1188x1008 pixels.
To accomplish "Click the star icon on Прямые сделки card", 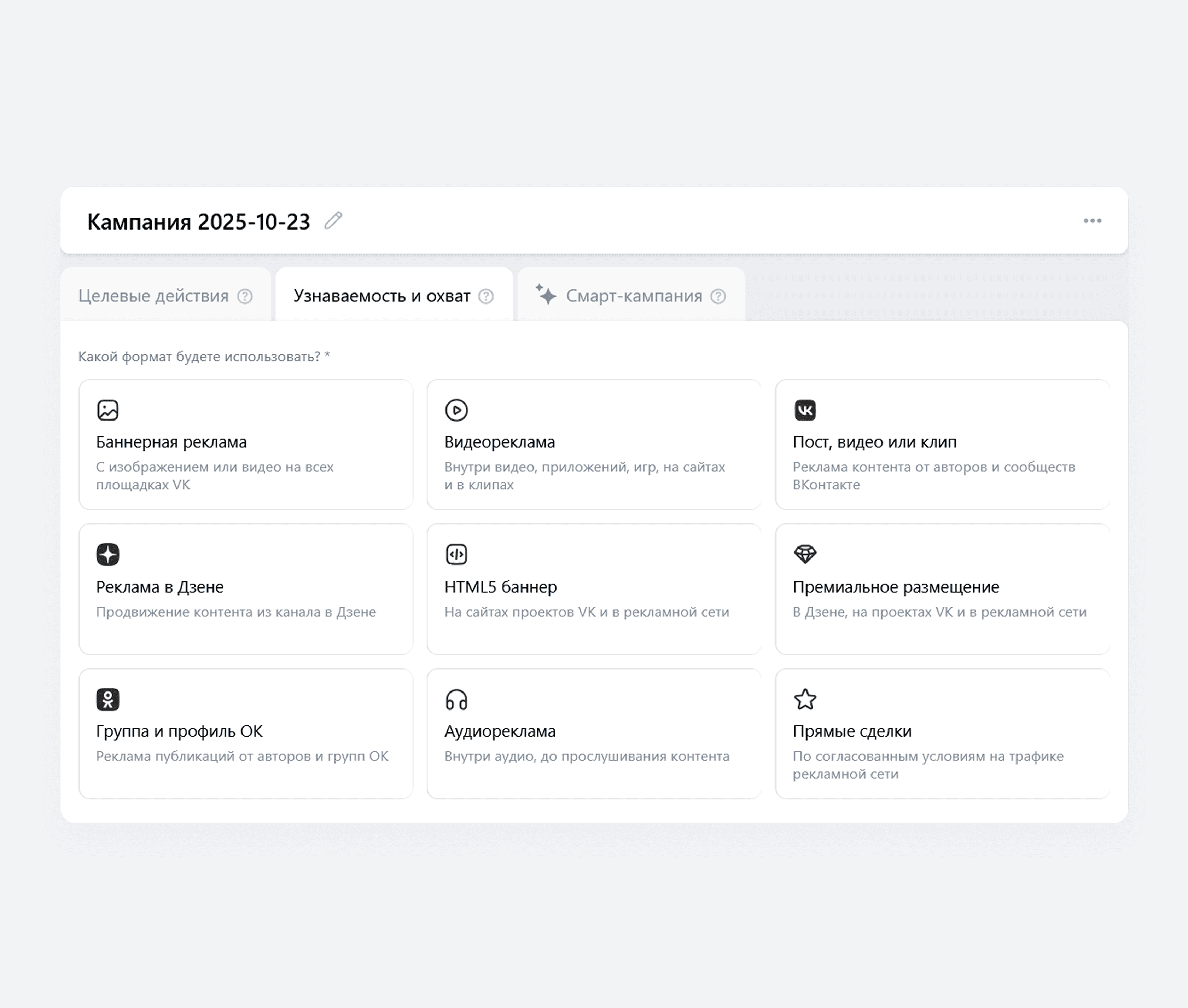I will (x=805, y=699).
